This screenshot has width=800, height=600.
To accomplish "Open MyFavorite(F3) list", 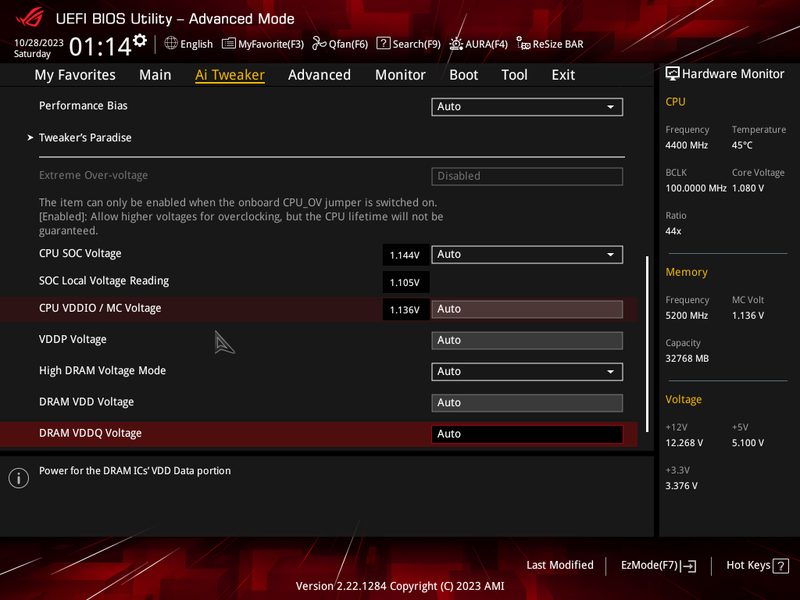I will [x=263, y=44].
